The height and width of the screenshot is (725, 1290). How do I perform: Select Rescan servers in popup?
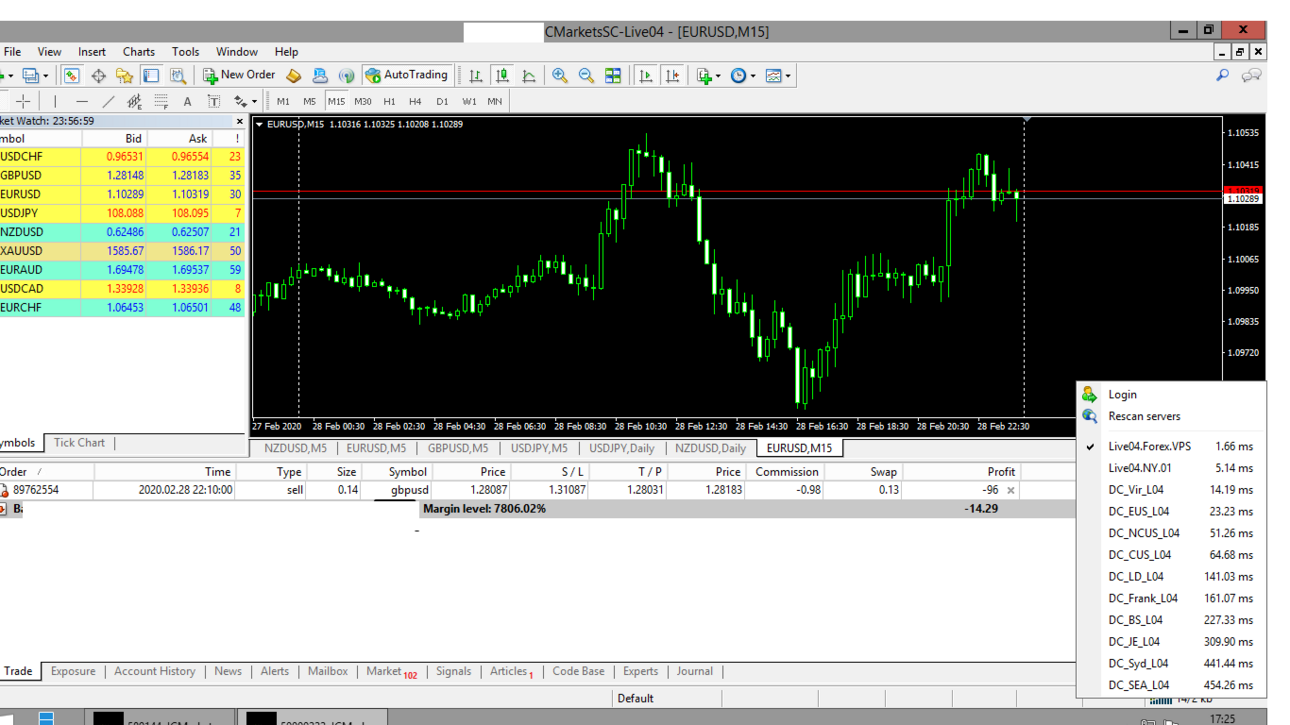point(1144,416)
